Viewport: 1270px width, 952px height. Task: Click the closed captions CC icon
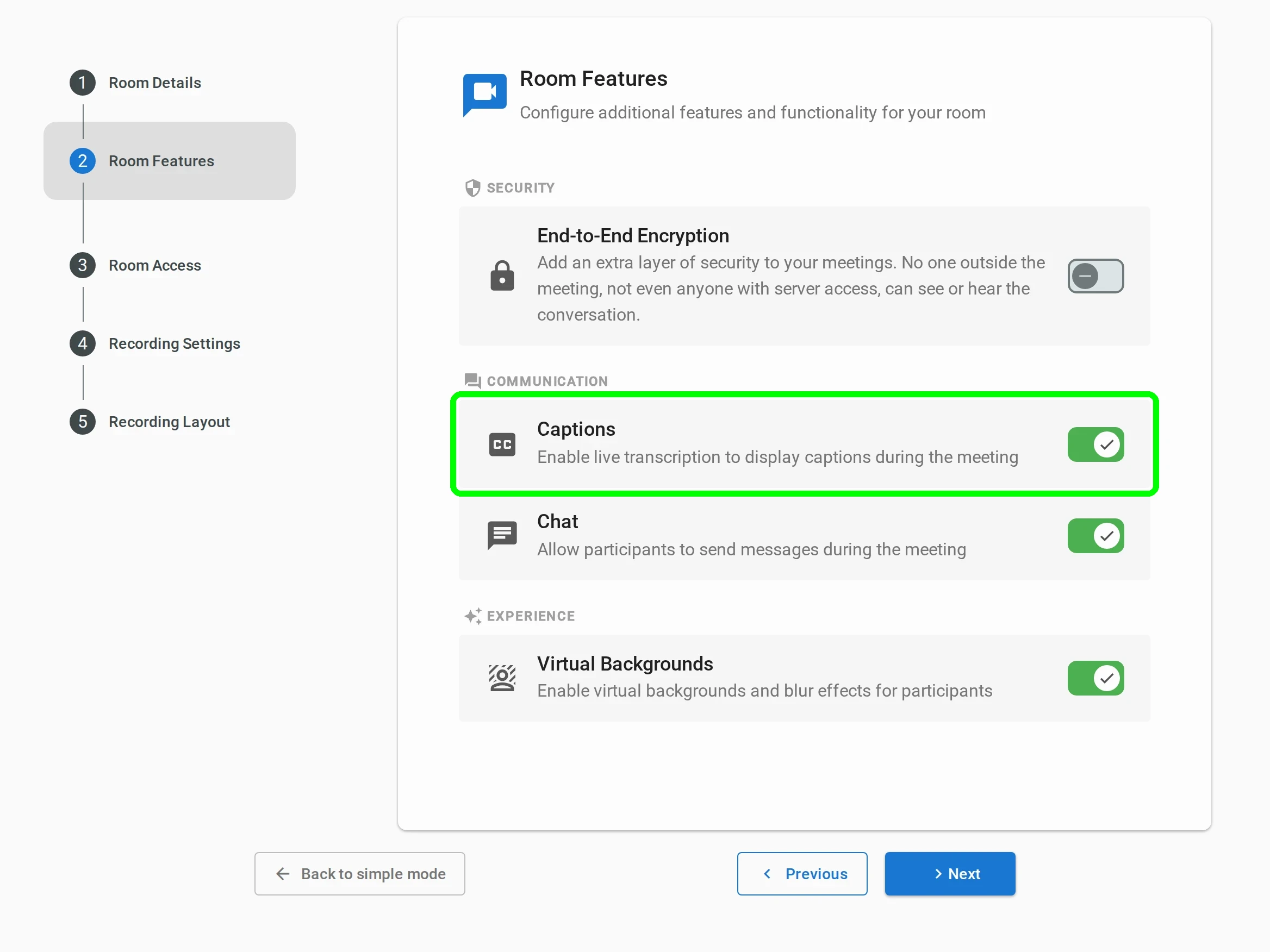click(x=502, y=444)
